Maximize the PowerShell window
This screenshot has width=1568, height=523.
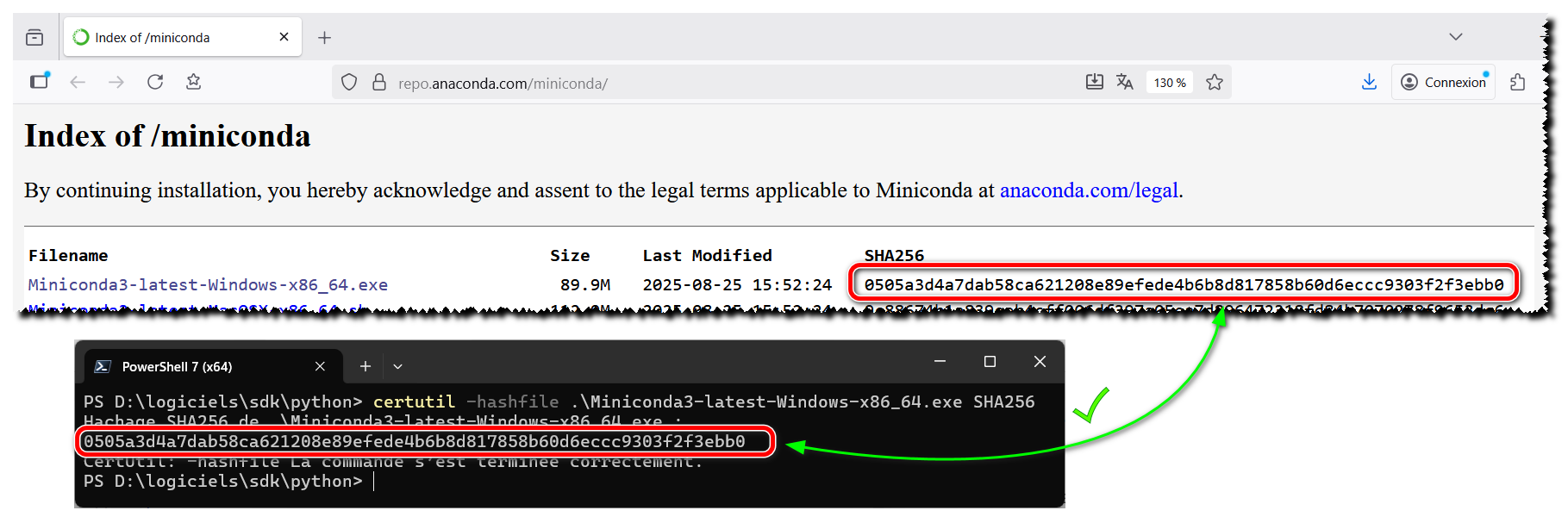pos(990,361)
